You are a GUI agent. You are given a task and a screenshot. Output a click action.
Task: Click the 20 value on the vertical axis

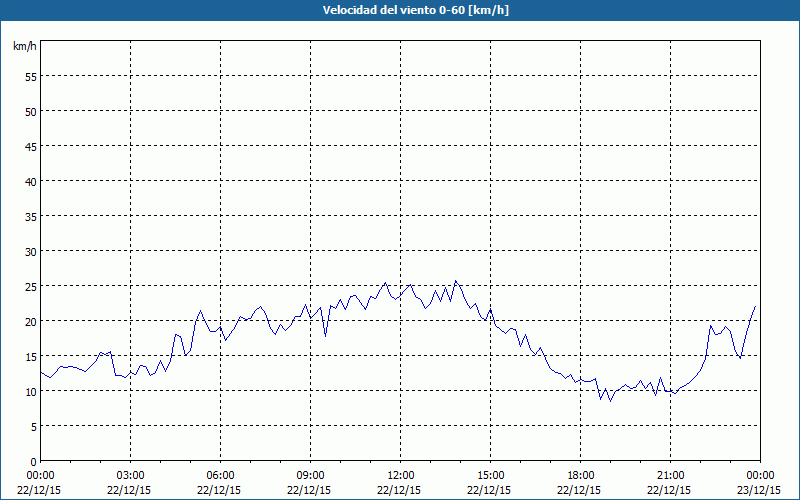tap(31, 322)
